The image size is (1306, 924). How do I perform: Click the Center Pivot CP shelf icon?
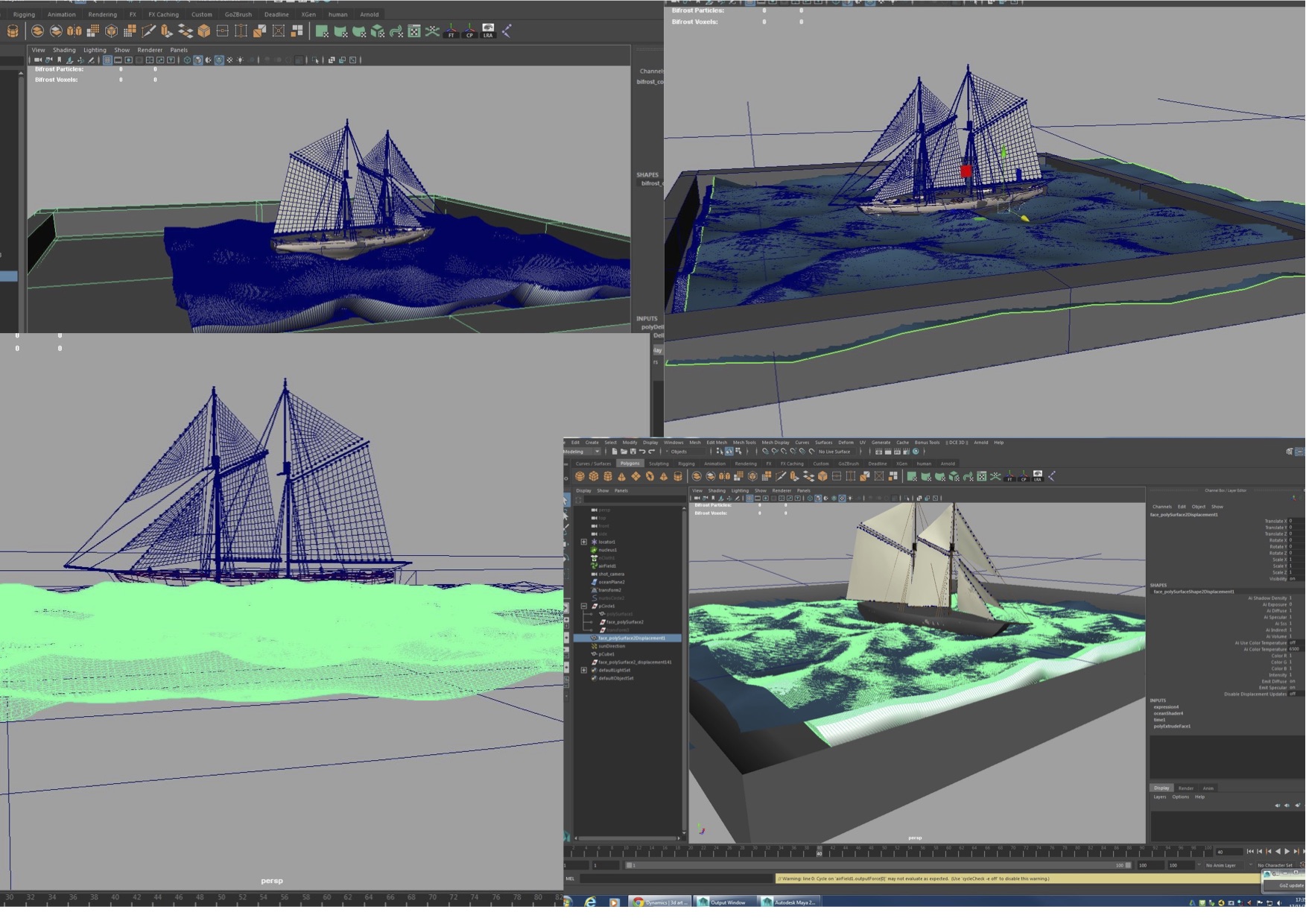tap(1024, 477)
